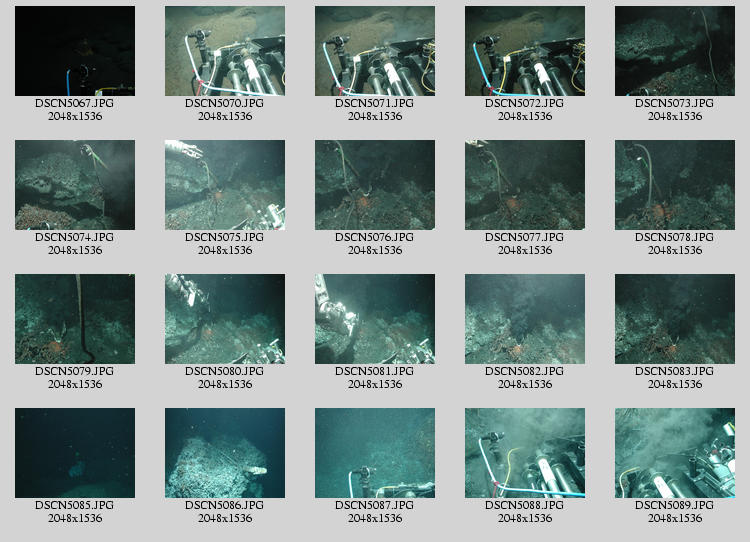Click the DSCN5086.JPG filename text
This screenshot has width=750, height=542.
click(x=224, y=505)
